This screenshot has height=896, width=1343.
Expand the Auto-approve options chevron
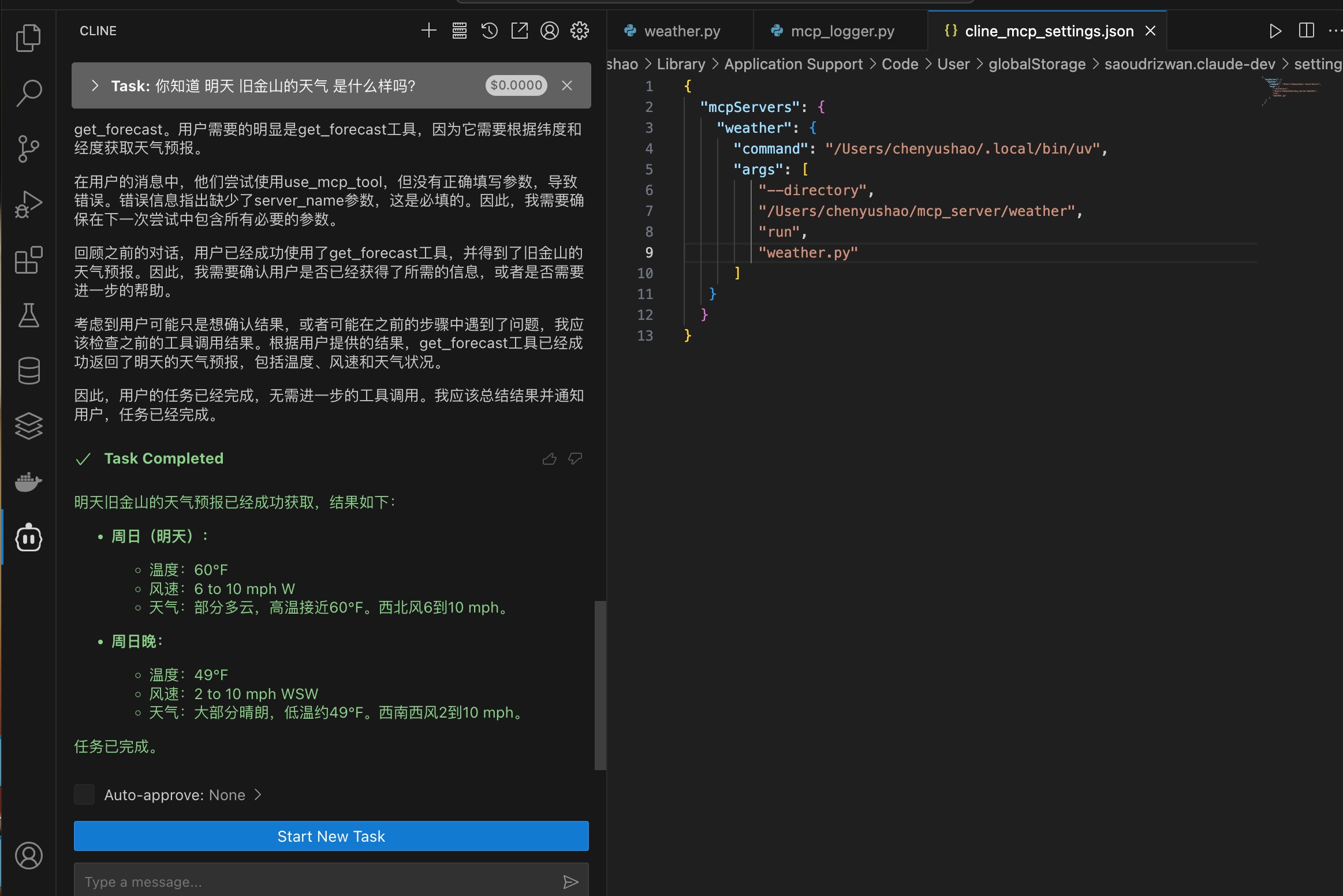258,795
